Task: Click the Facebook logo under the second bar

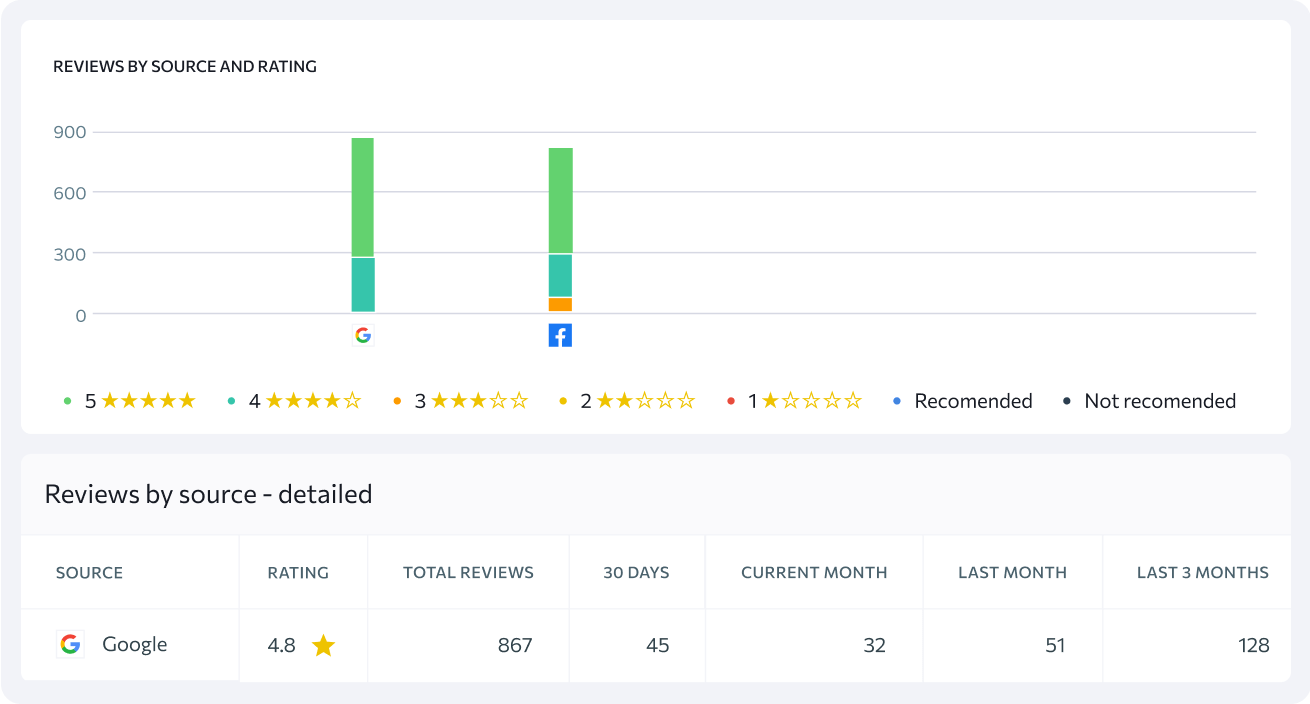Action: [560, 336]
